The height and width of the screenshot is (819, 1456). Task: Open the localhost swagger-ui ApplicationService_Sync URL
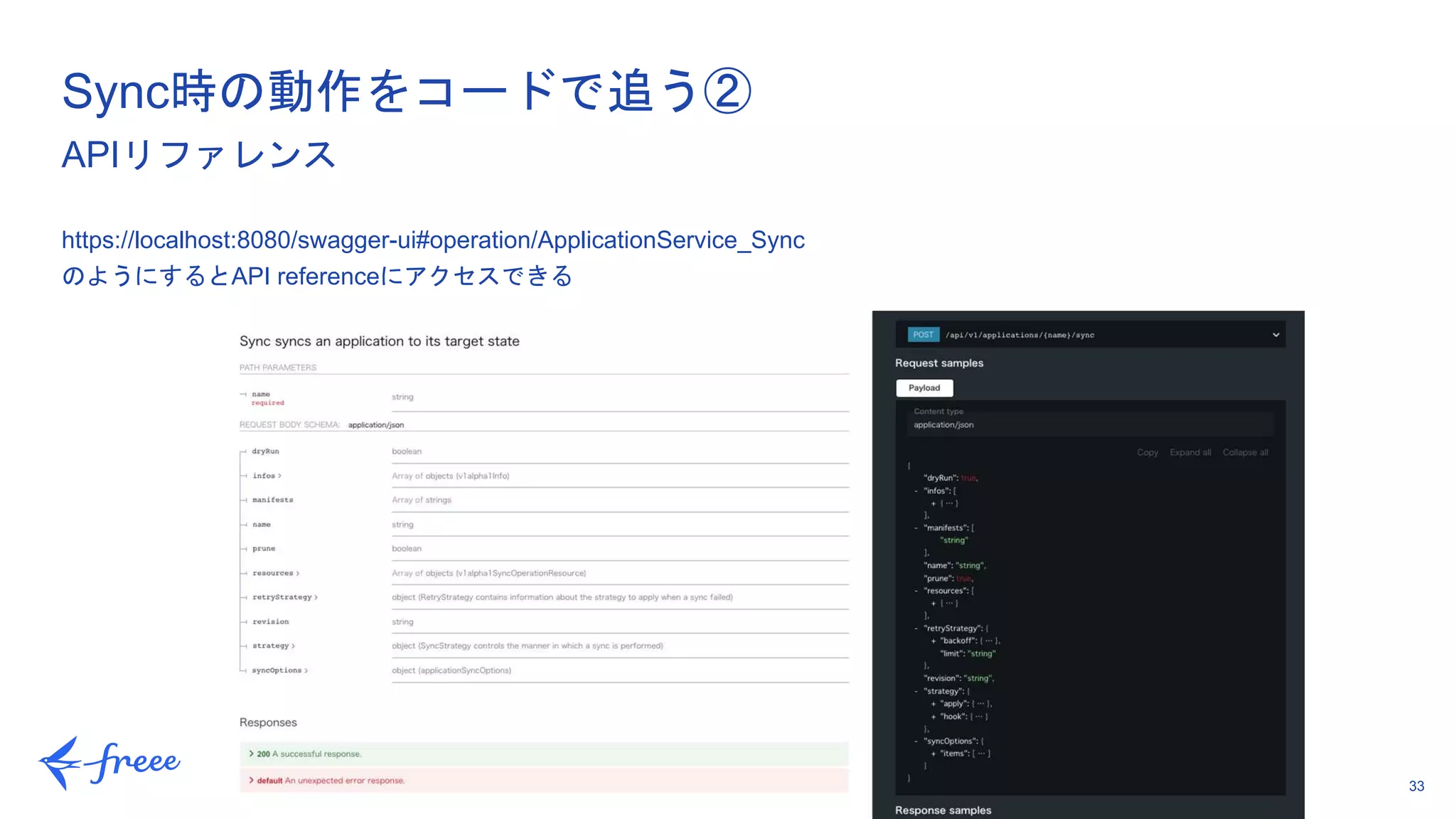(x=433, y=240)
